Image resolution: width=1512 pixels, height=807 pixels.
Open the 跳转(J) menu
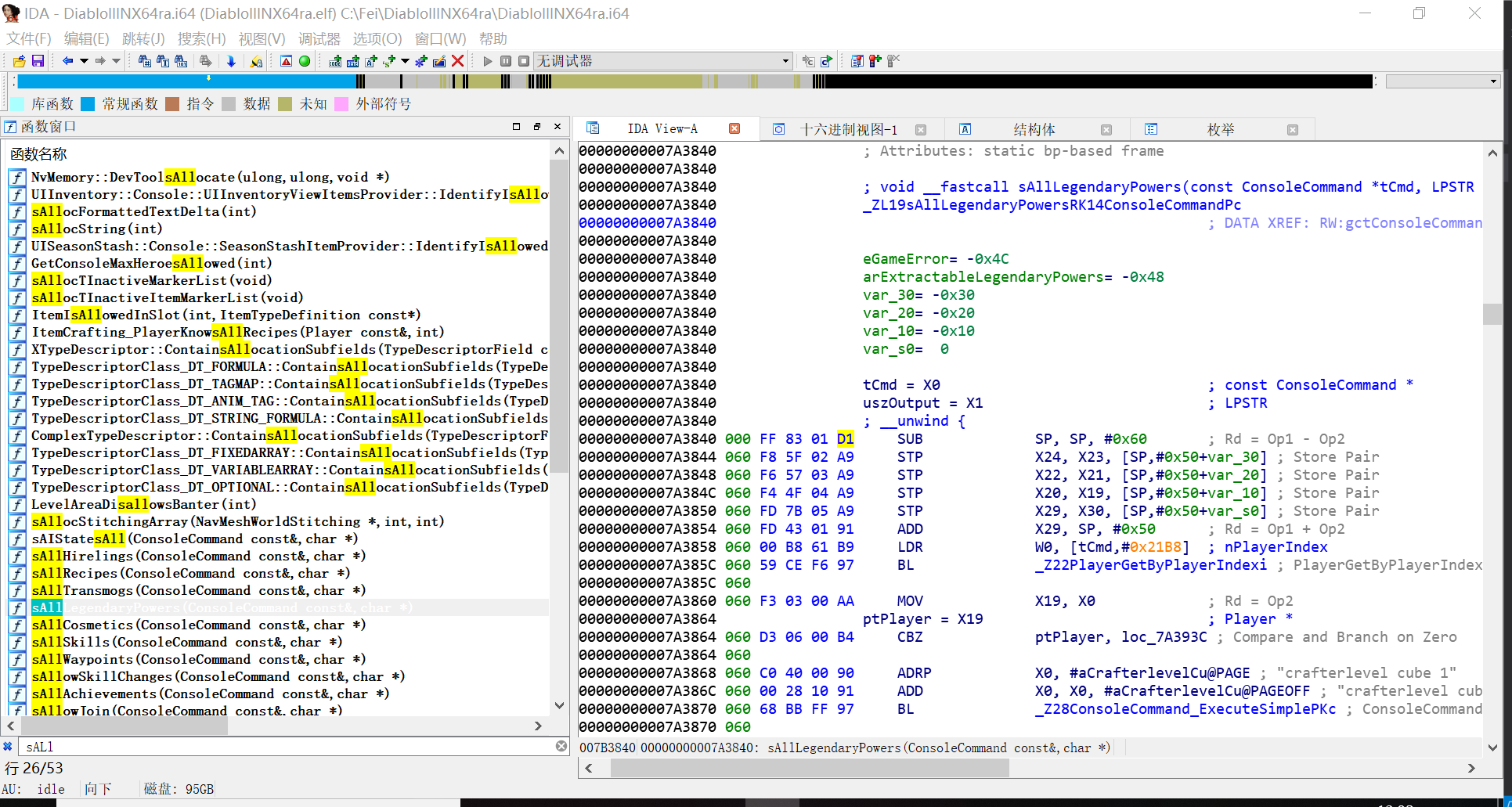[143, 38]
